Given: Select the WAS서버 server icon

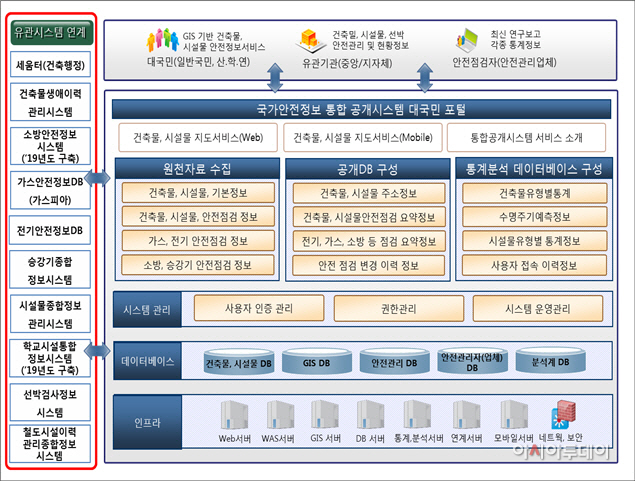Looking at the screenshot, I should point(280,415).
